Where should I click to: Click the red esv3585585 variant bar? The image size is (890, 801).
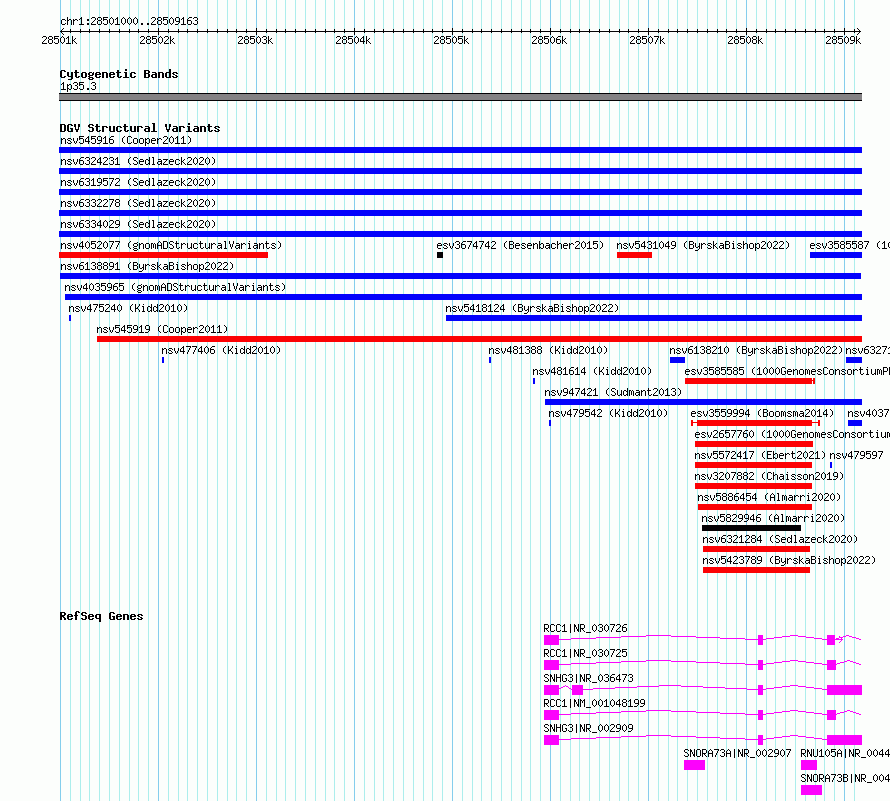[x=749, y=381]
